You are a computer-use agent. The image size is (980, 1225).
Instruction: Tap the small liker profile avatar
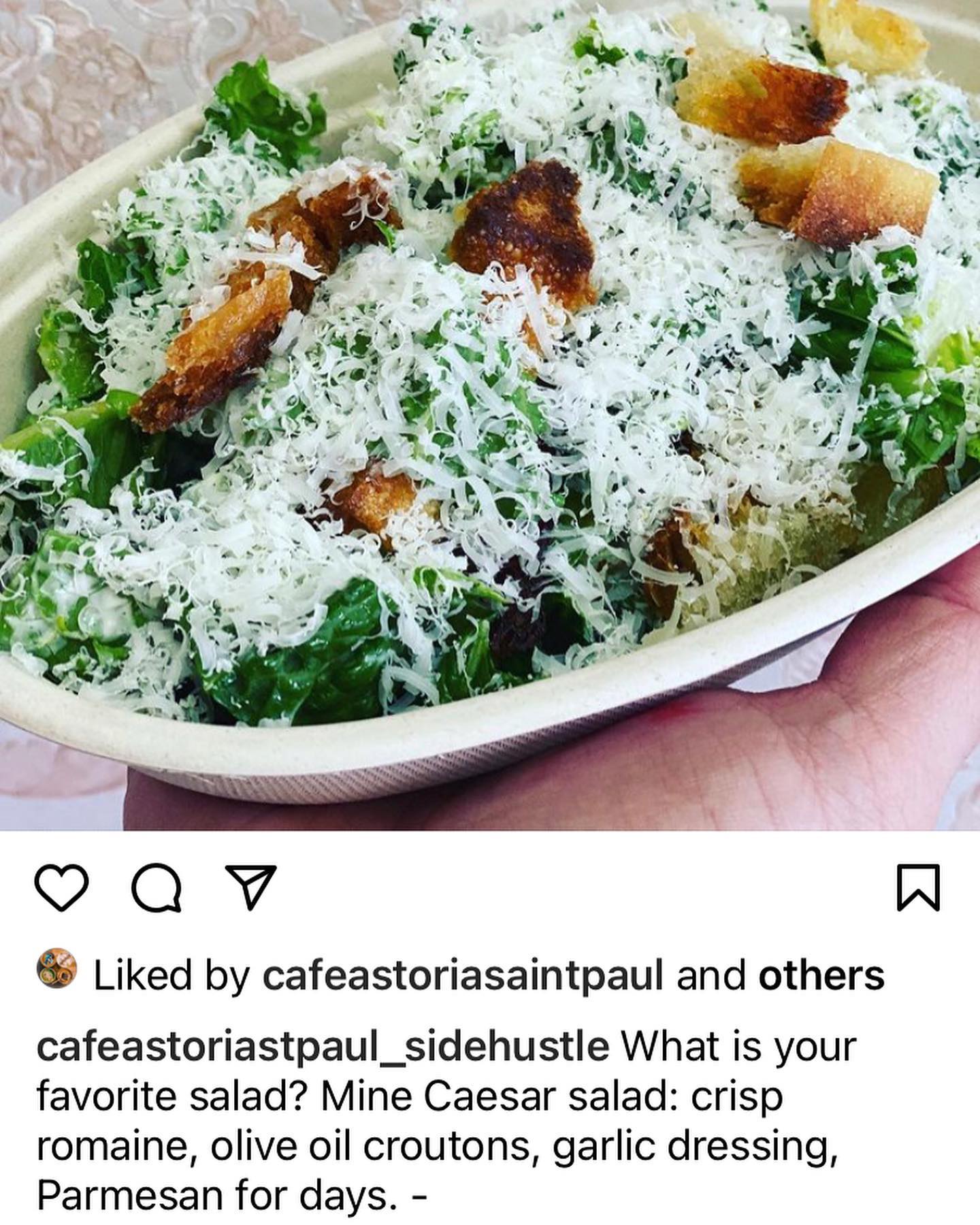point(56,968)
